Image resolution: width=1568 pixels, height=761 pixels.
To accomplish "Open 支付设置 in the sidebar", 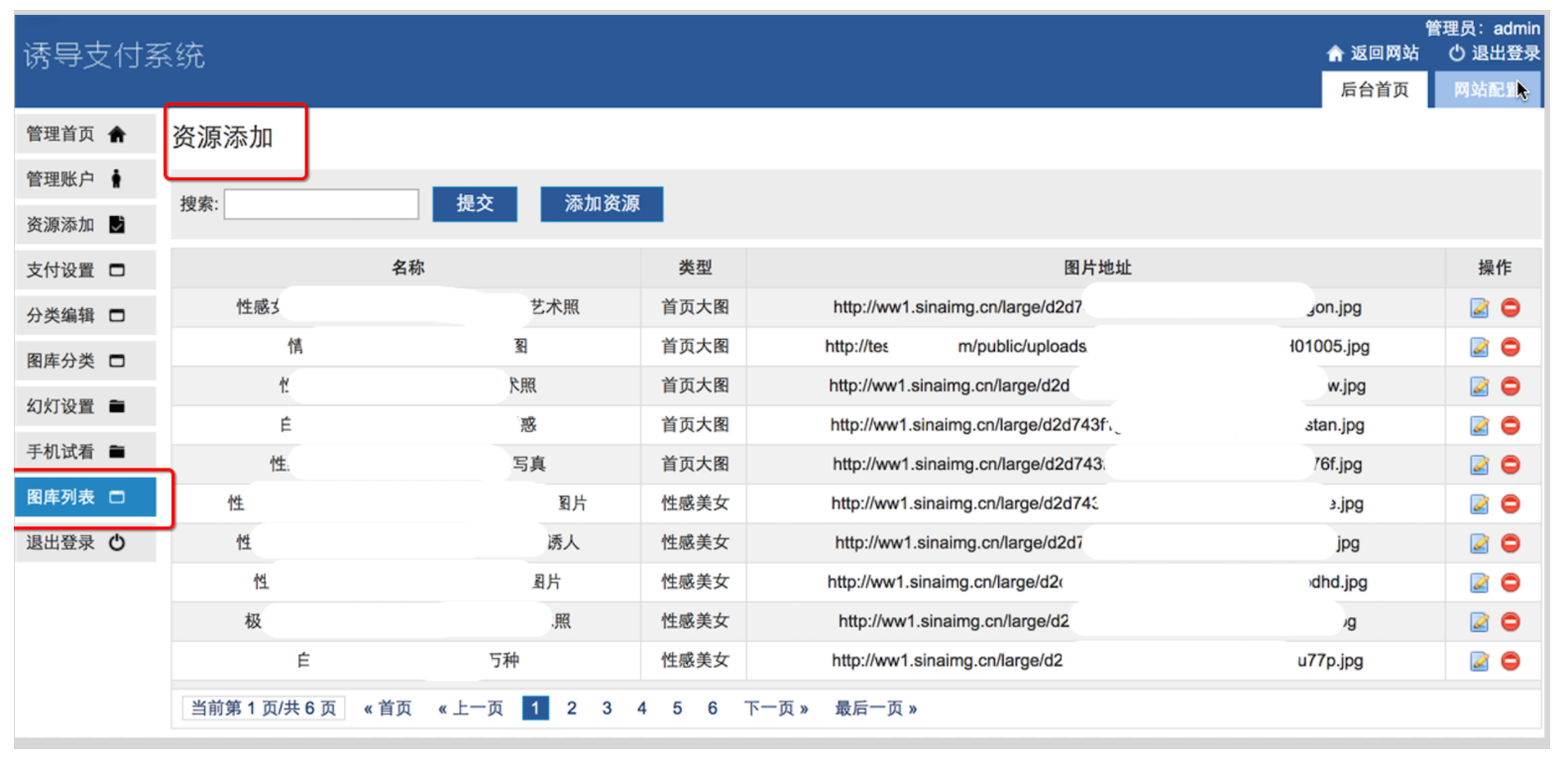I will tap(85, 270).
